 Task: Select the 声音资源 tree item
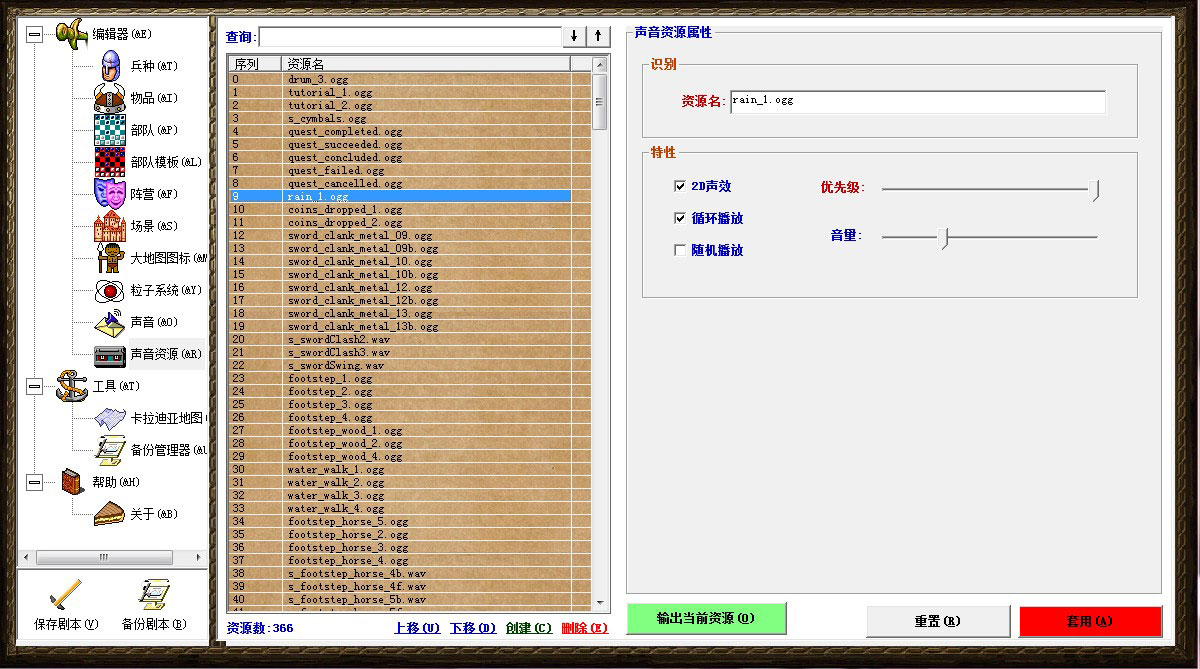[165, 354]
